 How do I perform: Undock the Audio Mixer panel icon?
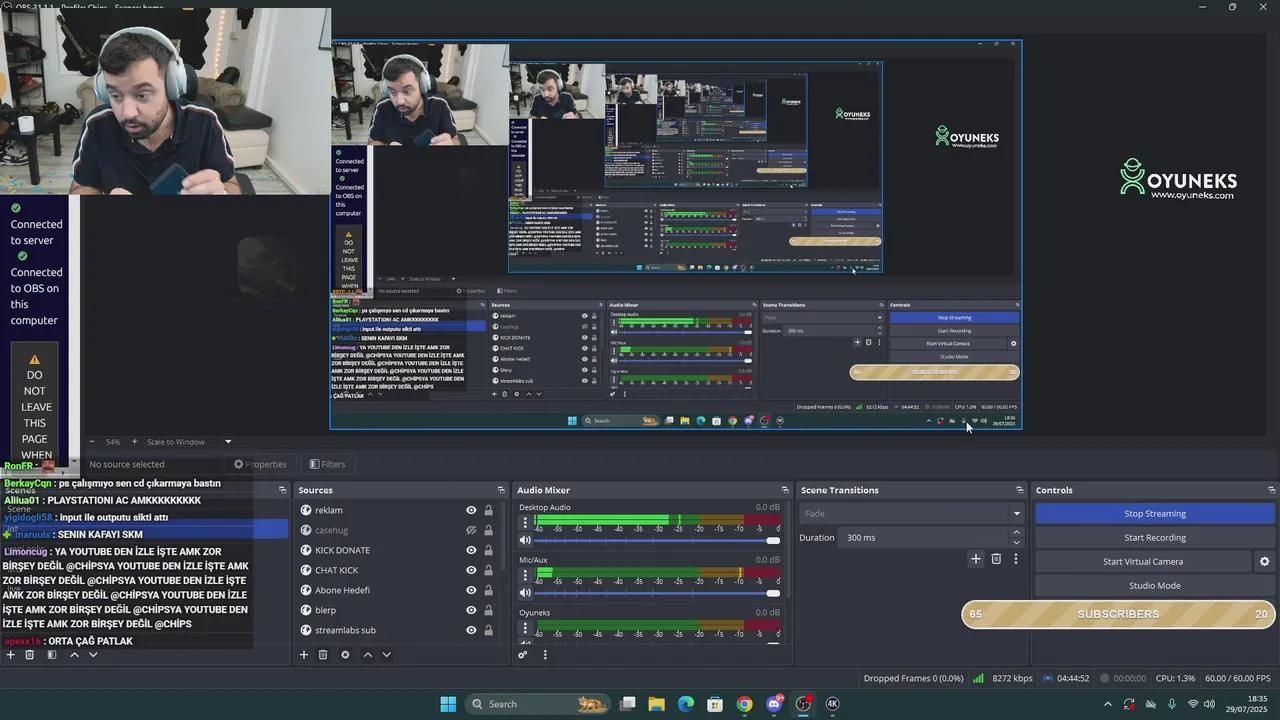[784, 490]
